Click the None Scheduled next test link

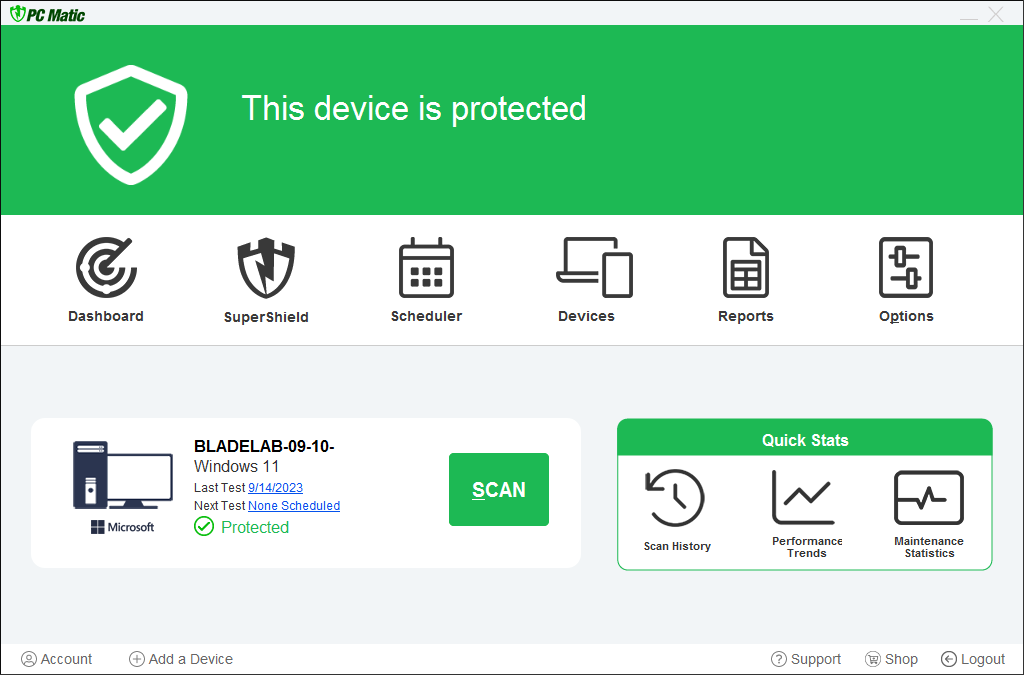(294, 506)
